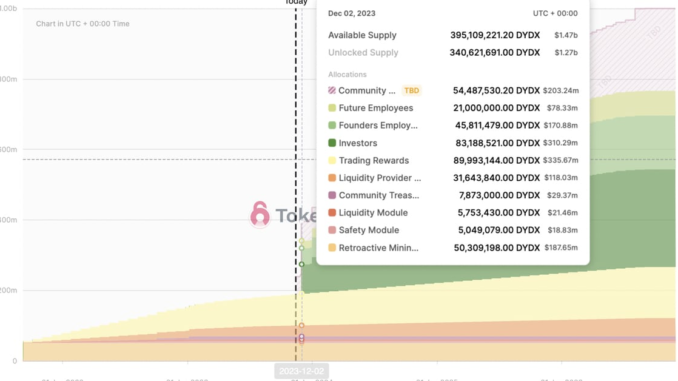Click the Safety Module pink swatch
The image size is (678, 381).
coord(332,230)
